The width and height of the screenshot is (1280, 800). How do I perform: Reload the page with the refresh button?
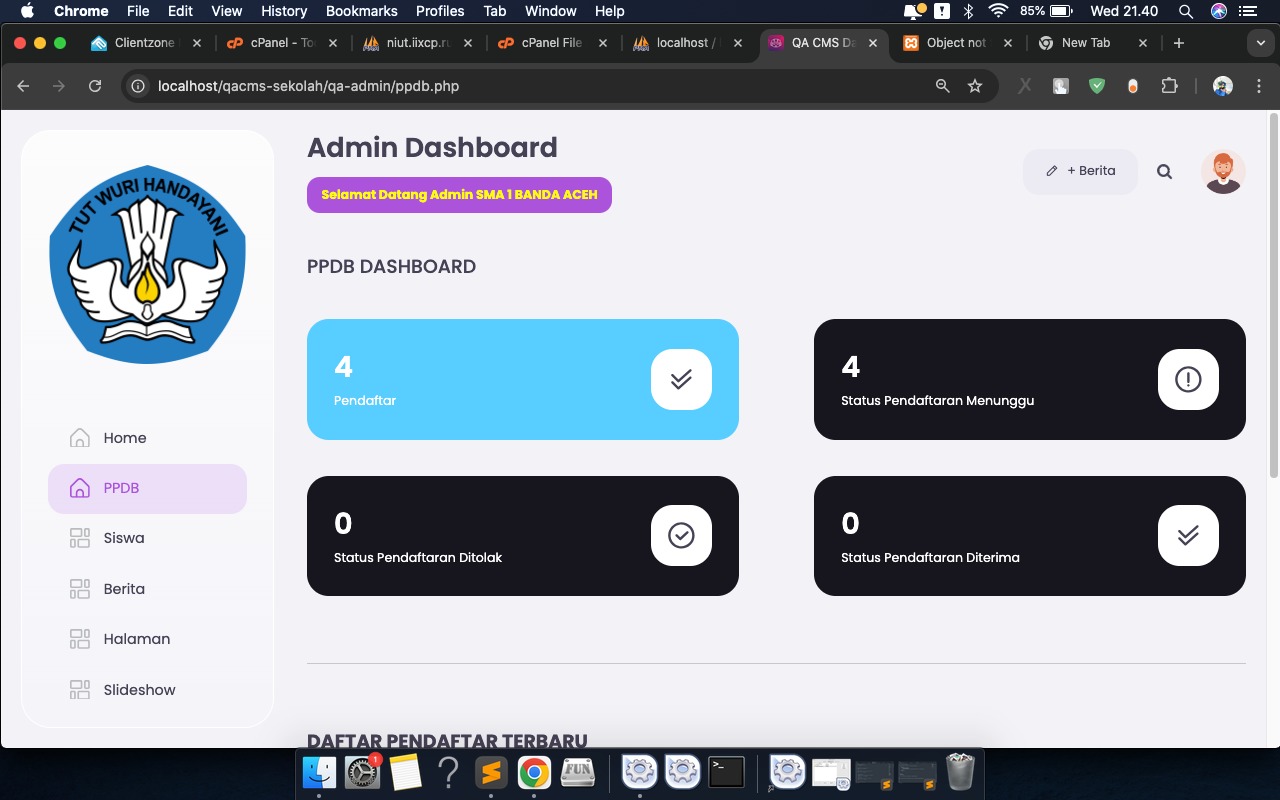point(95,86)
